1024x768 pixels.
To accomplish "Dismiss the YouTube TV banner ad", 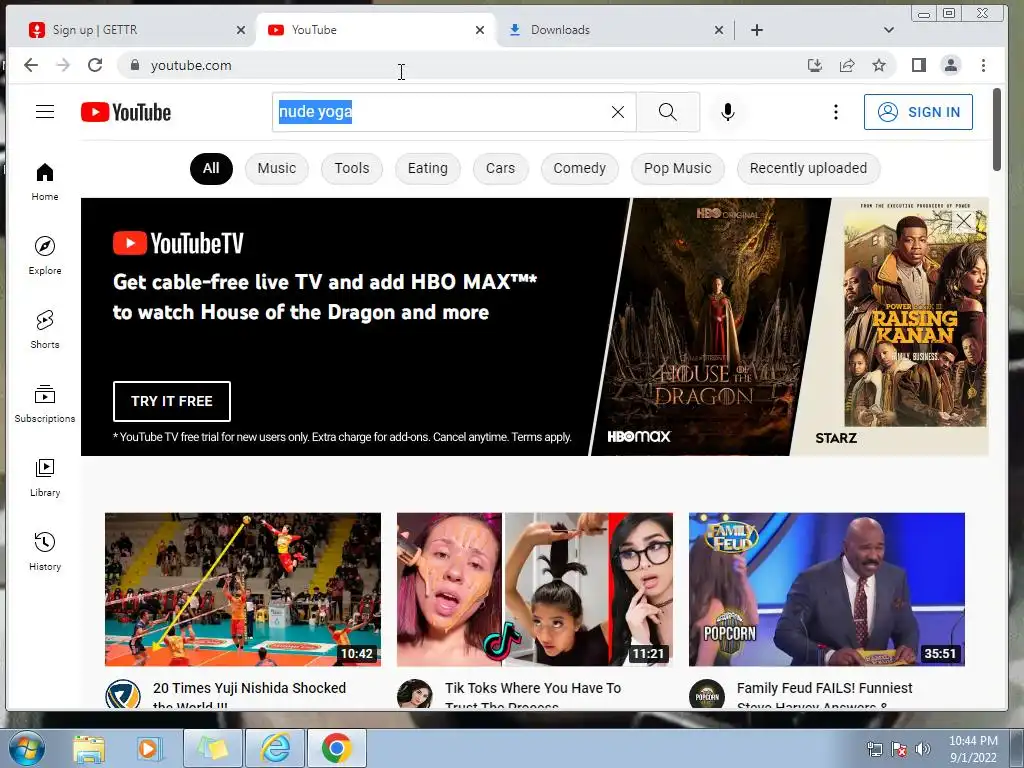I will 964,221.
